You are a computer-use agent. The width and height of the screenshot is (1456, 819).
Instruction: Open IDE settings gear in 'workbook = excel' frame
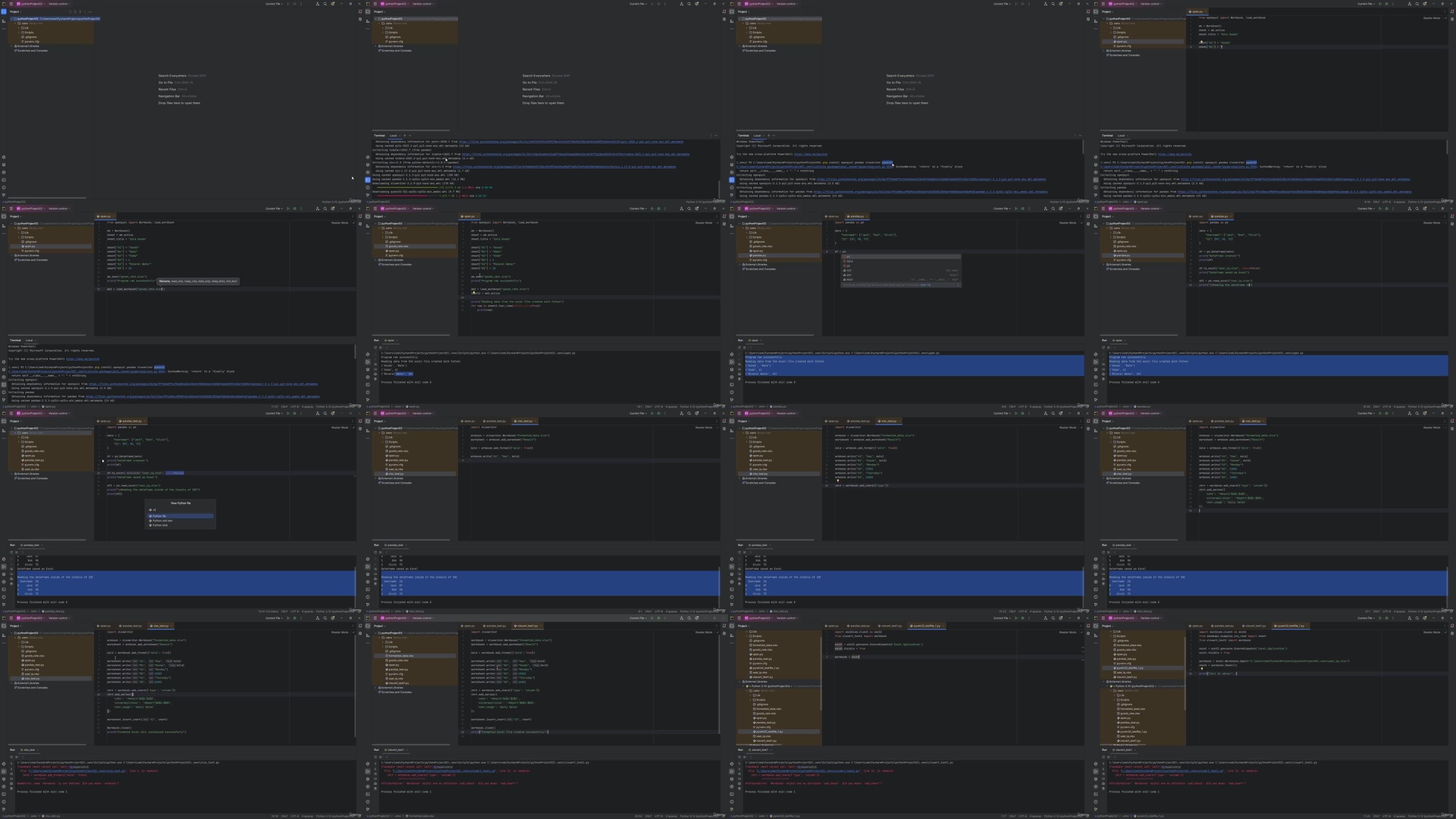pyautogui.click(x=1061, y=618)
